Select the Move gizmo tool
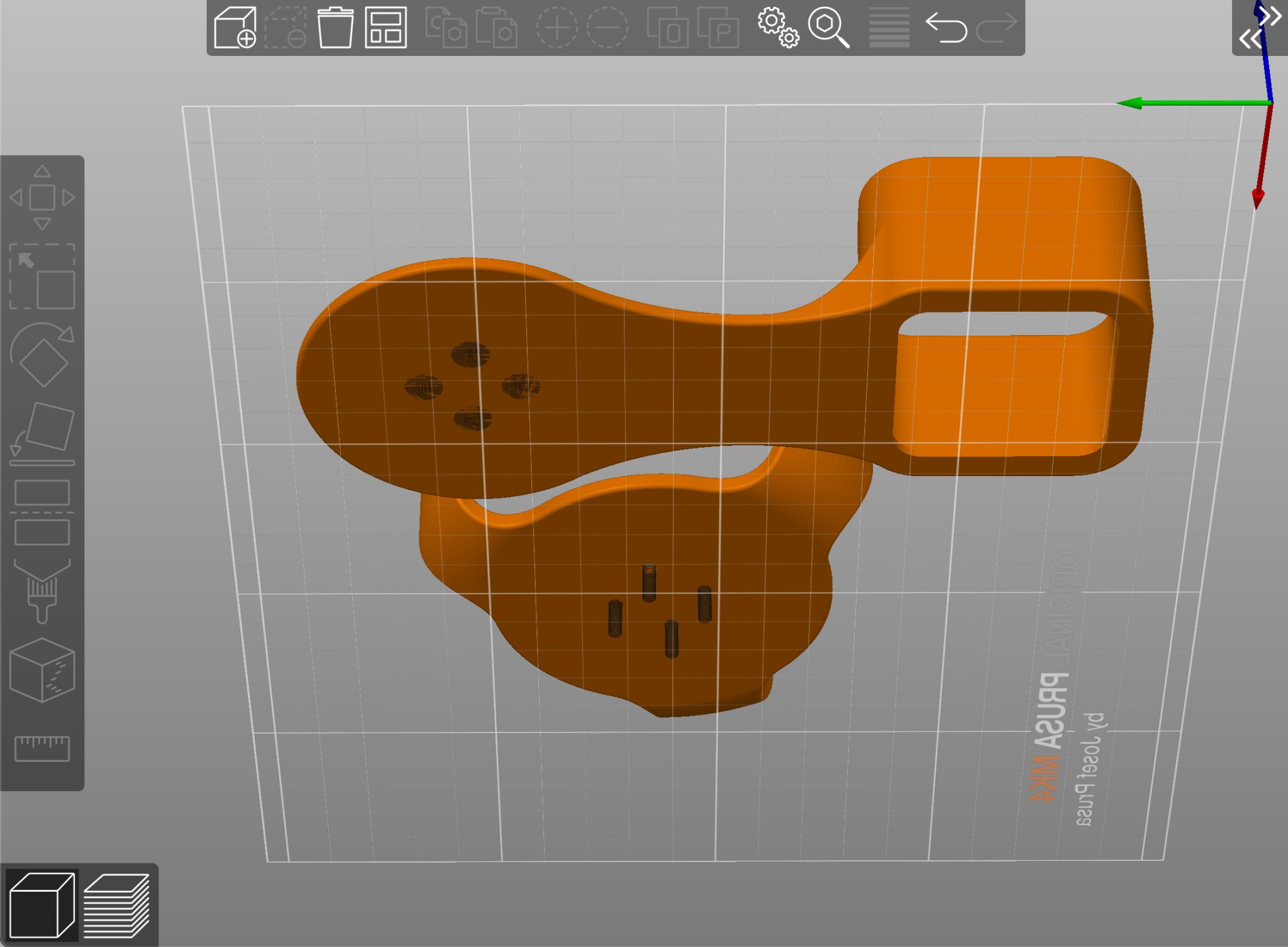This screenshot has height=947, width=1288. click(42, 197)
